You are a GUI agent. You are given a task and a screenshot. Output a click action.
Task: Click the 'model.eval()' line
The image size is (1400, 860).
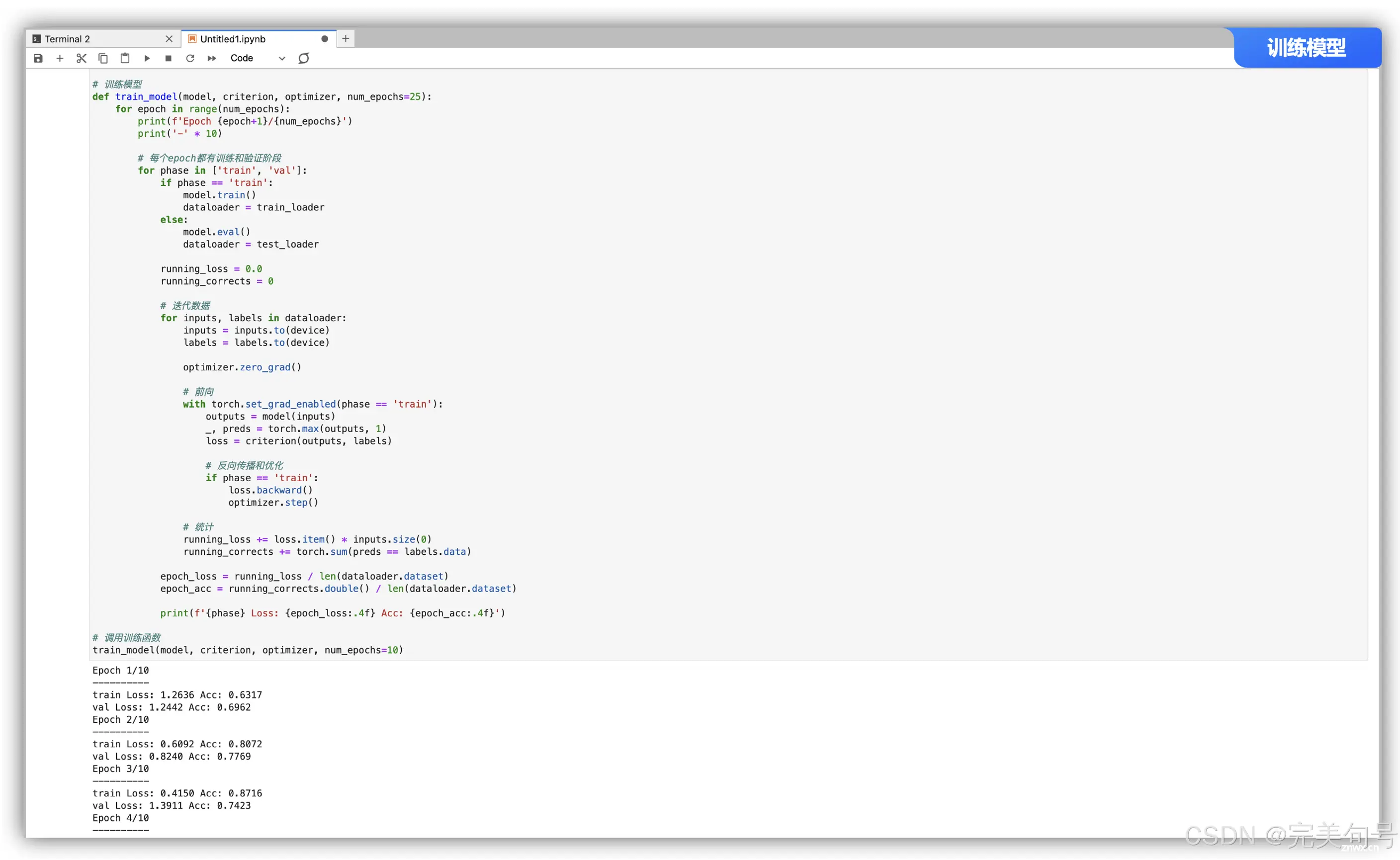(217, 232)
